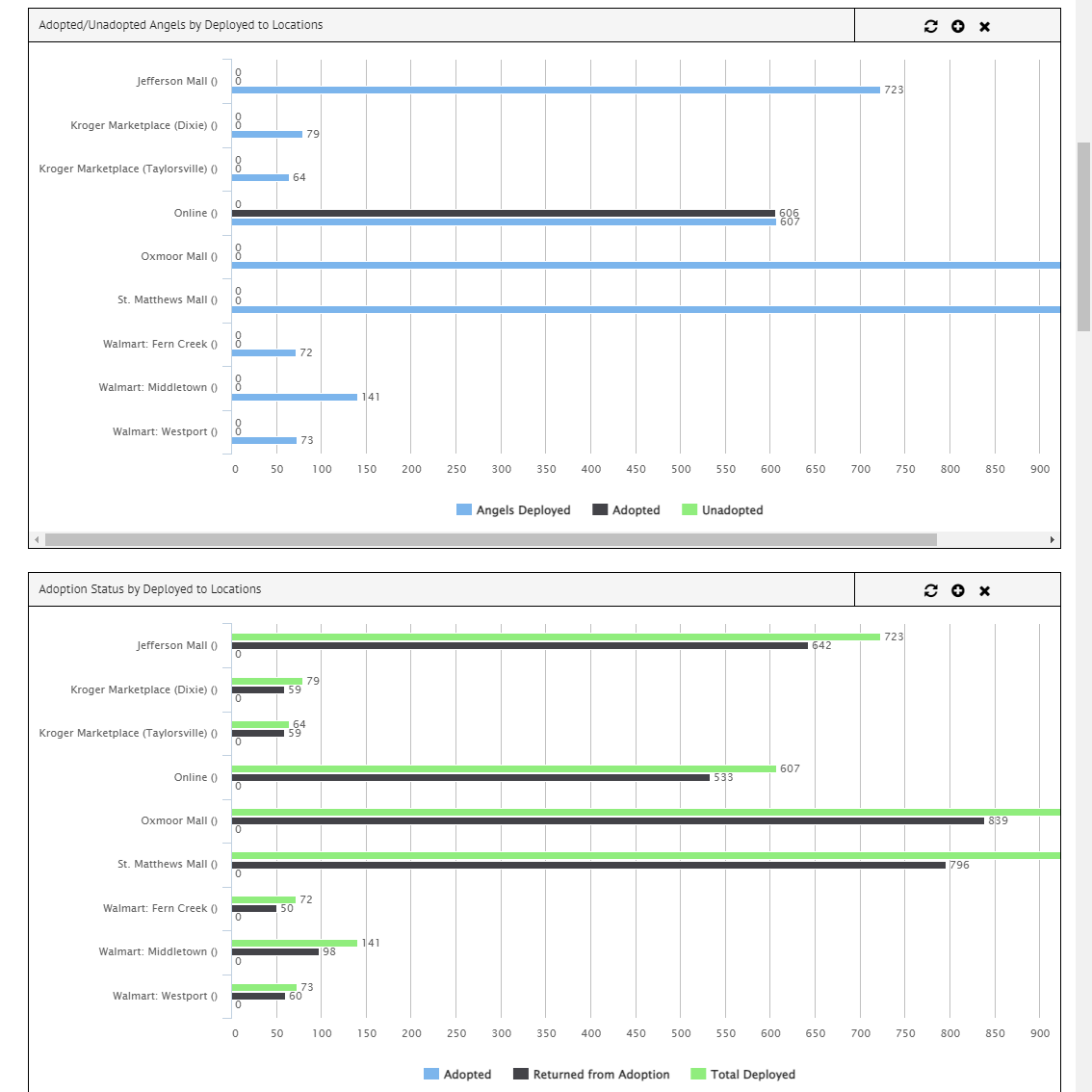This screenshot has width=1092, height=1092.
Task: Click plus icon on Adopted/Unadopted Angels panel
Action: (x=957, y=26)
